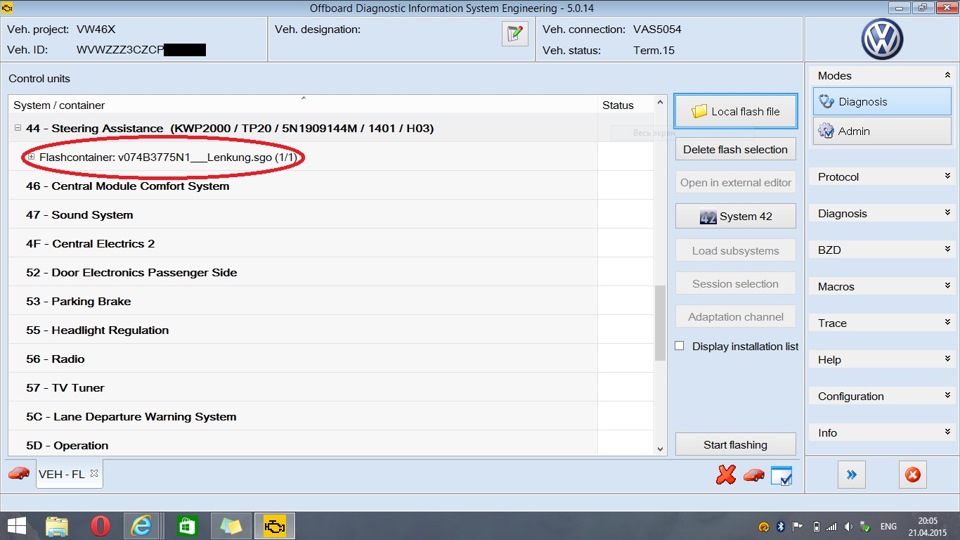This screenshot has height=540, width=960.
Task: Click Adaptation channel button
Action: [735, 317]
